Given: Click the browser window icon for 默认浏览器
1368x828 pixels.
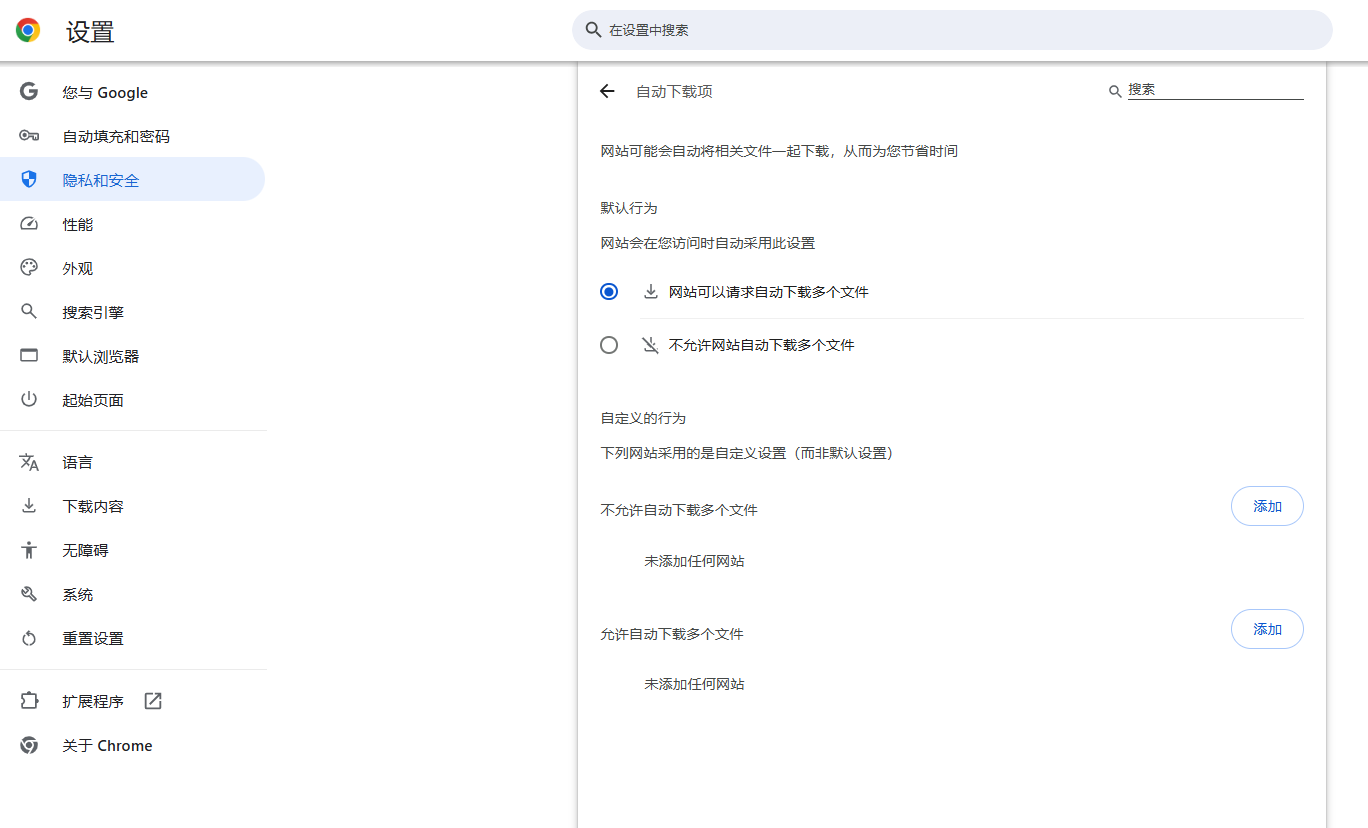Looking at the screenshot, I should [29, 356].
